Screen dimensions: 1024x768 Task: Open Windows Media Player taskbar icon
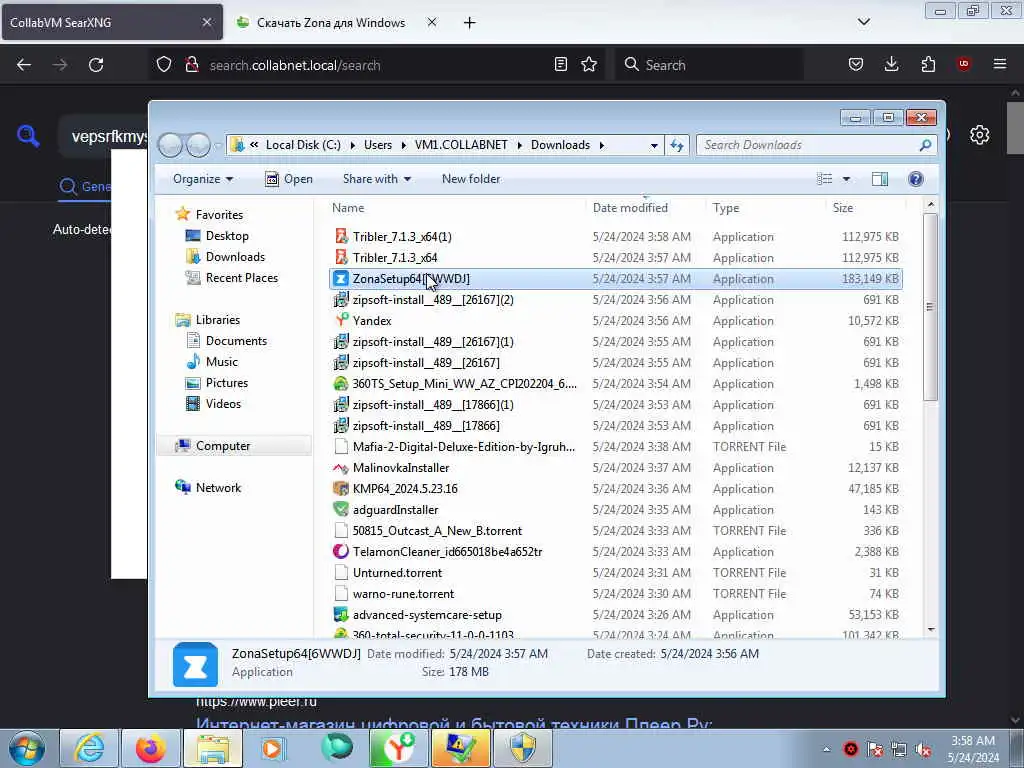[273, 748]
